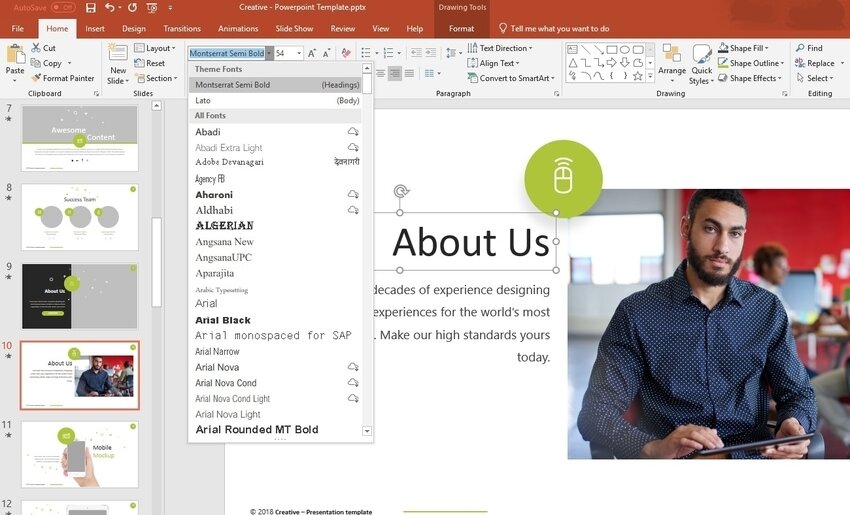Click the Cut scissors icon
Image resolution: width=850 pixels, height=515 pixels.
click(36, 48)
